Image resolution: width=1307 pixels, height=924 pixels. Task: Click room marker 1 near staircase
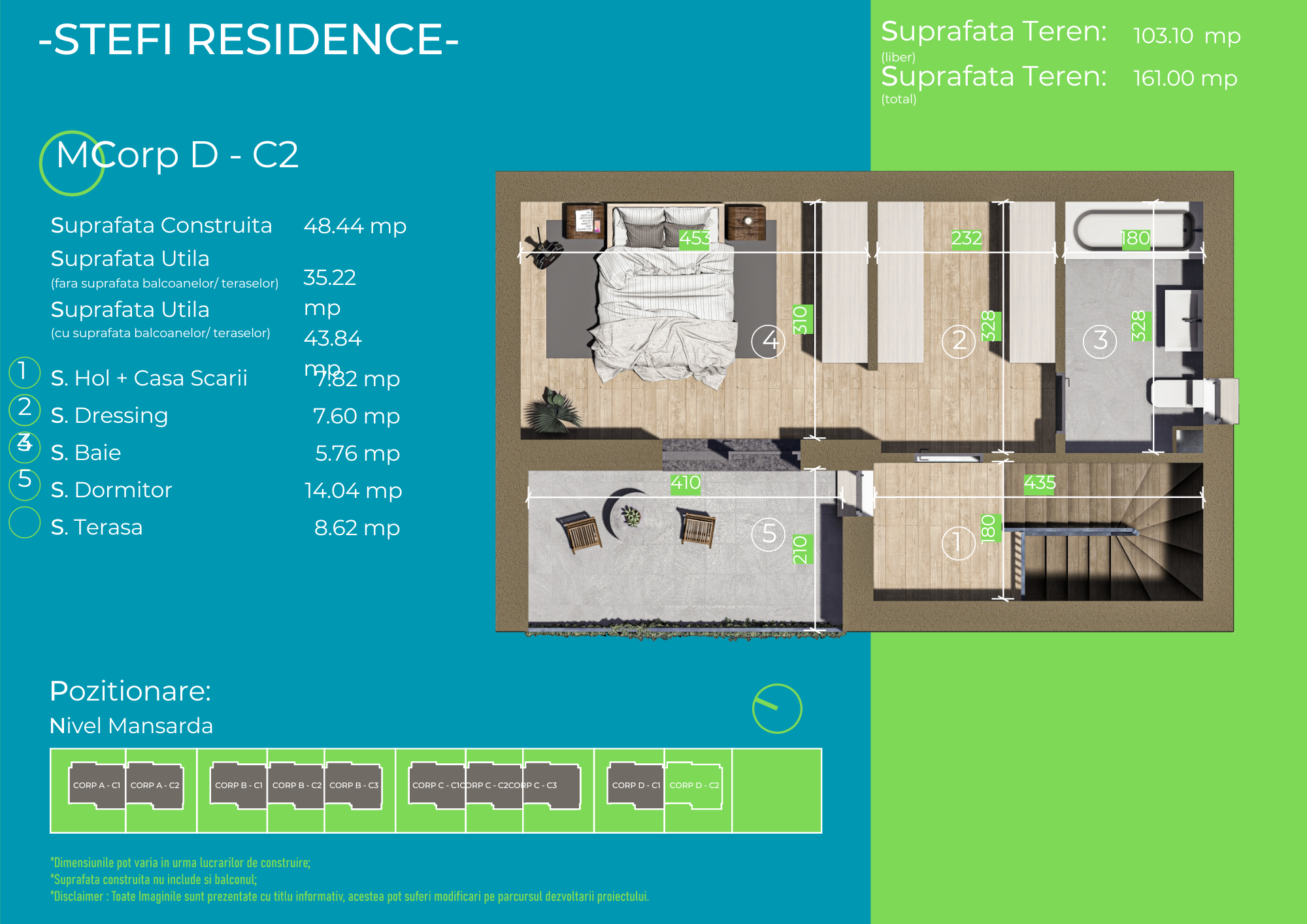pyautogui.click(x=958, y=543)
